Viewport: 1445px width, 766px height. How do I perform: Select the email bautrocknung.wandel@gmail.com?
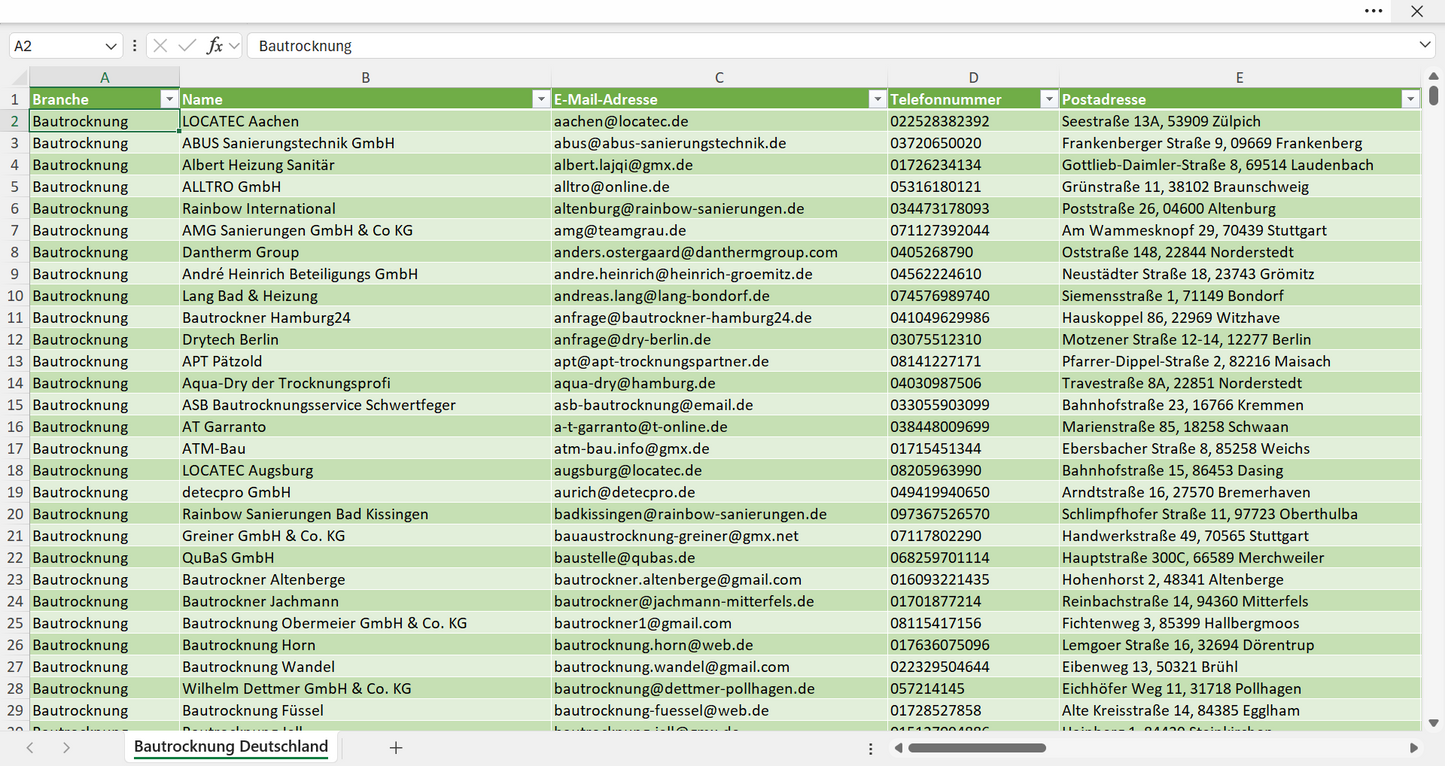(720, 667)
